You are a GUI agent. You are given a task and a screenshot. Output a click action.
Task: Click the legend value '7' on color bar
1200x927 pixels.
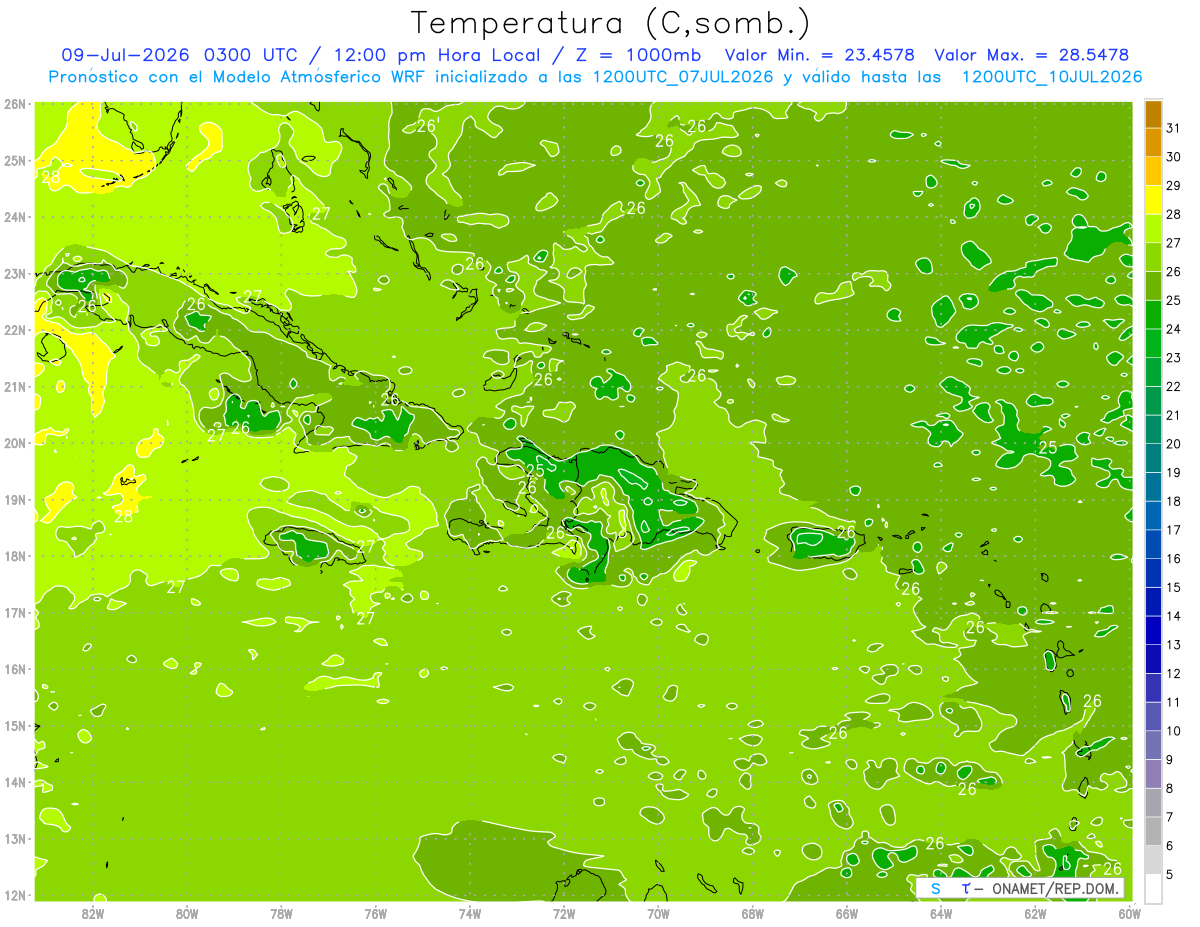[1171, 817]
